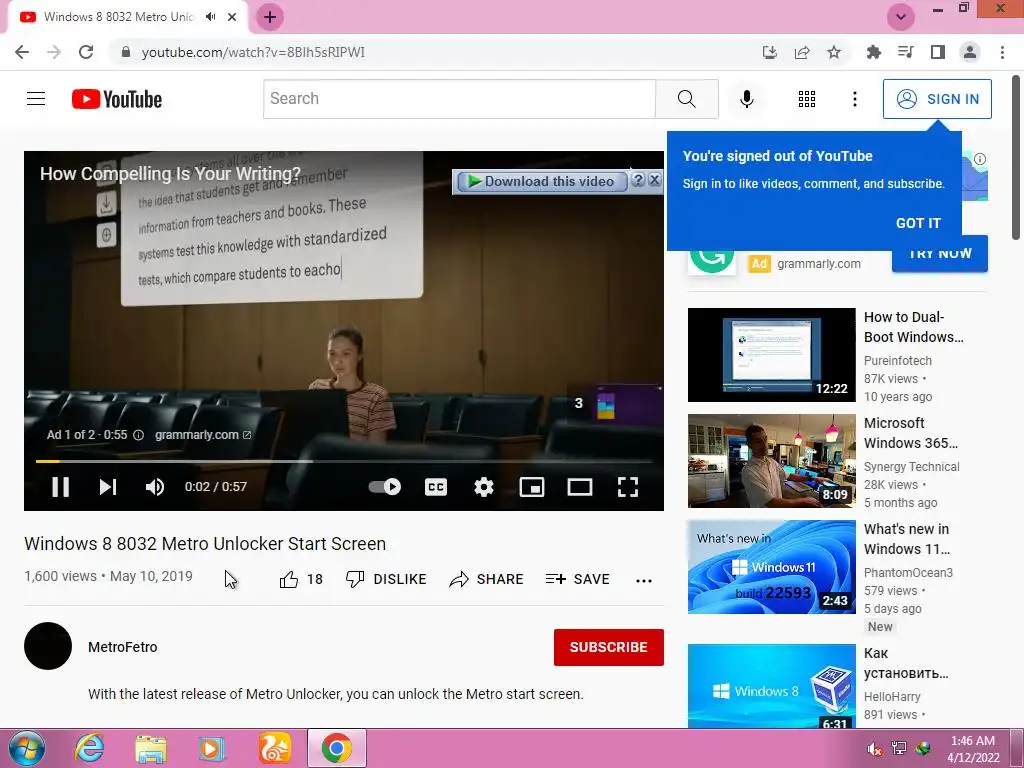Click the ad title How Compelling Is Your Writing
This screenshot has width=1024, height=768.
coord(170,174)
